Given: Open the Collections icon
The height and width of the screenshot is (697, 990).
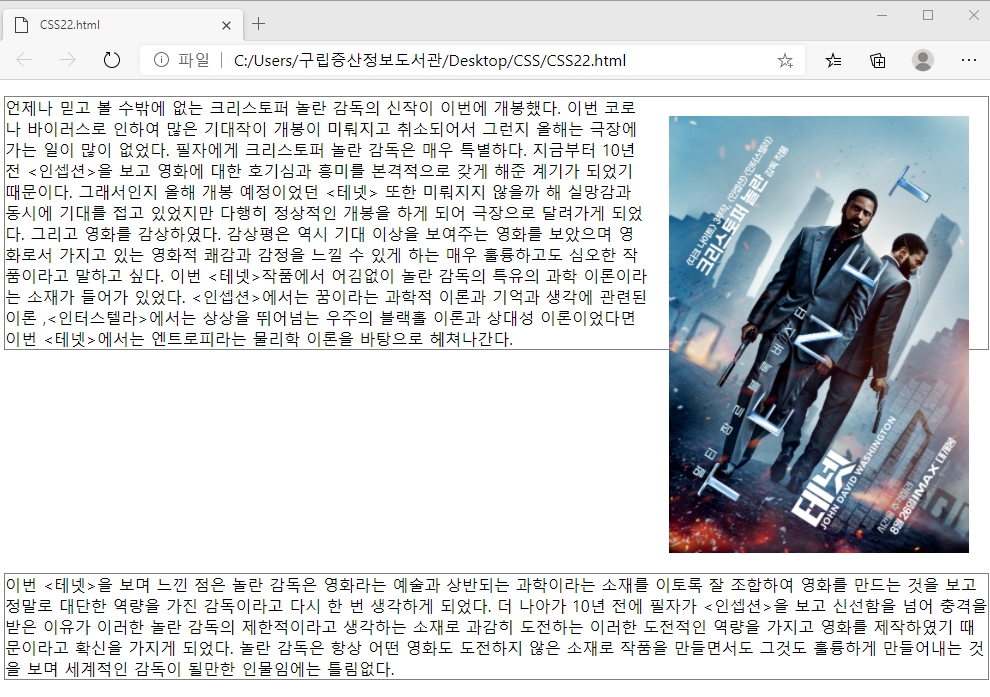Looking at the screenshot, I should [x=878, y=61].
